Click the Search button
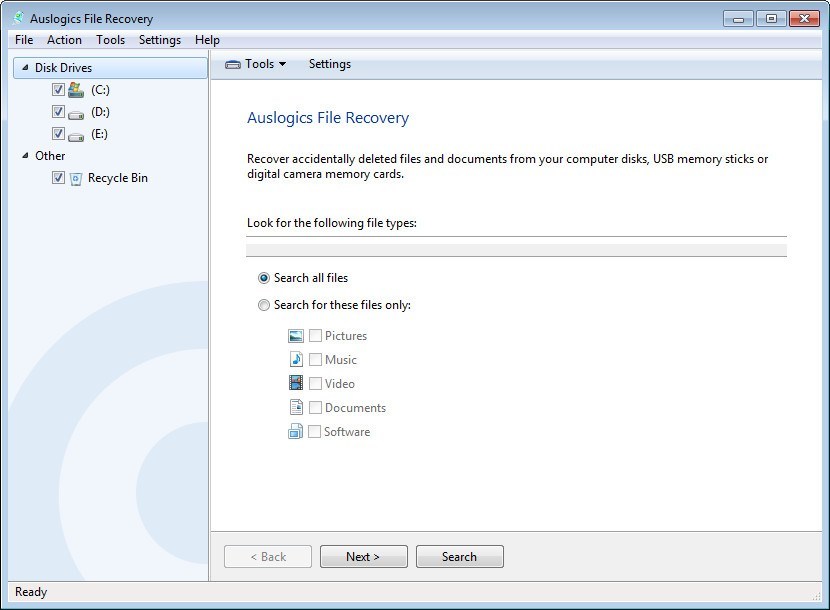This screenshot has height=610, width=830. pyautogui.click(x=459, y=556)
